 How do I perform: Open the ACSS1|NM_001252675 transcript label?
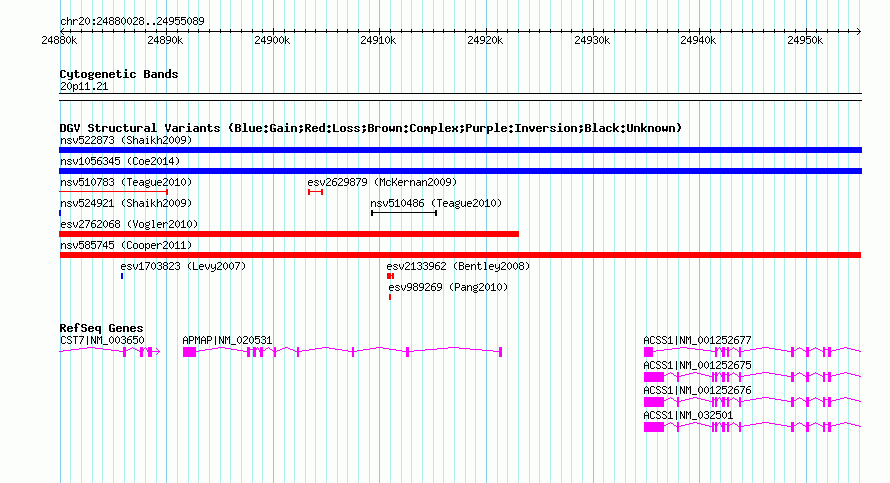click(x=697, y=365)
